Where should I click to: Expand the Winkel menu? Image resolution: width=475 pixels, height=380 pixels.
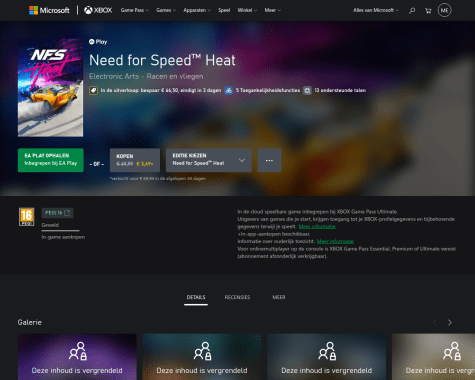[247, 10]
